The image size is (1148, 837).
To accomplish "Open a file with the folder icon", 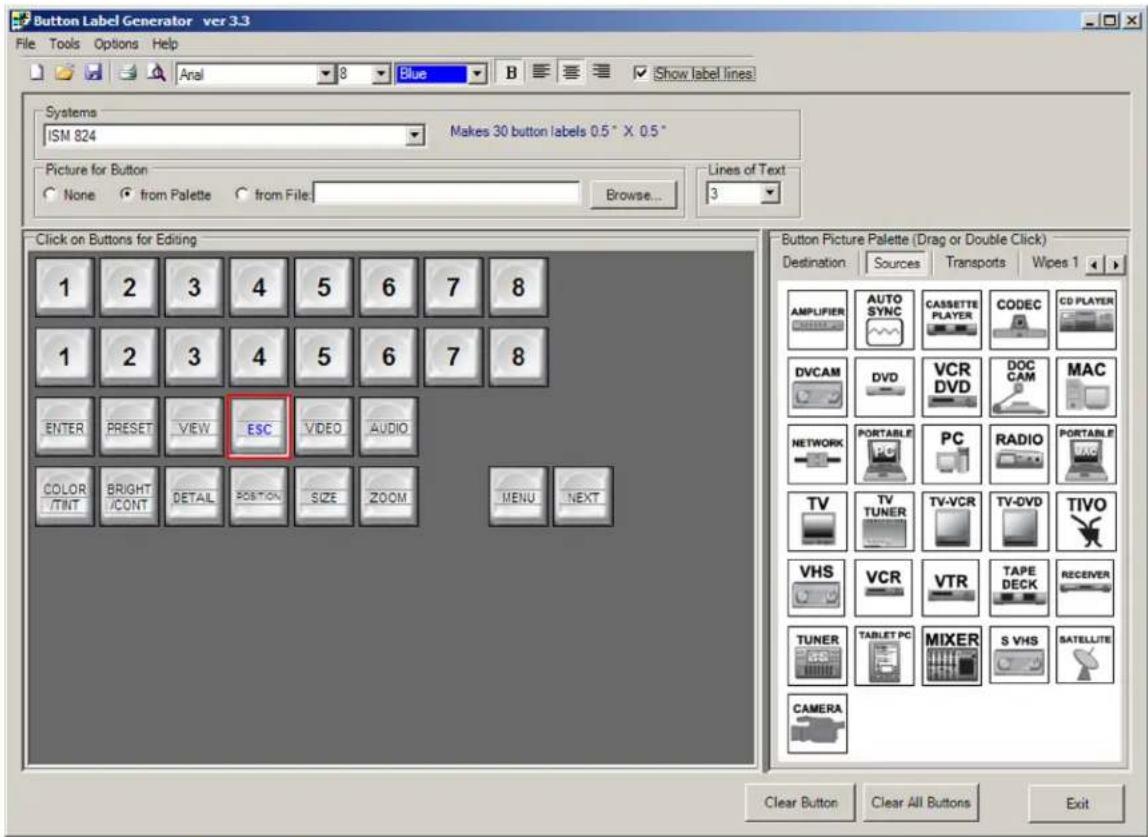I will pos(64,72).
